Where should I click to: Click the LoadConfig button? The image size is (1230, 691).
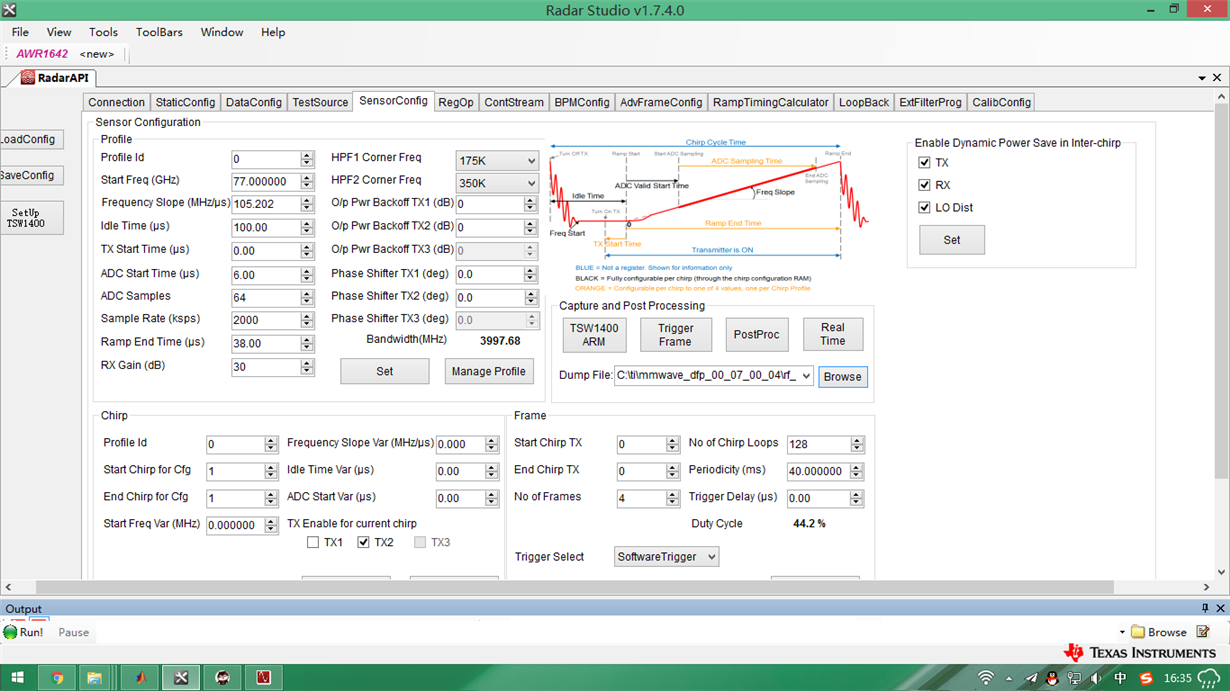point(27,139)
